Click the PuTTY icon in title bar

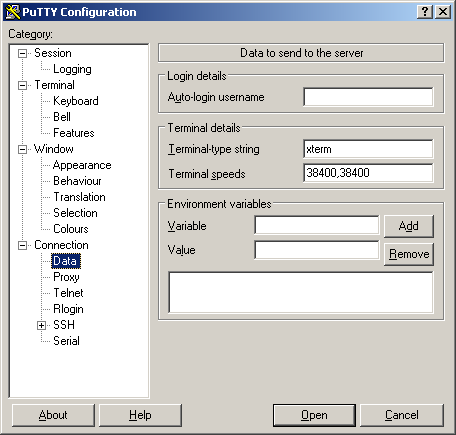[13, 12]
